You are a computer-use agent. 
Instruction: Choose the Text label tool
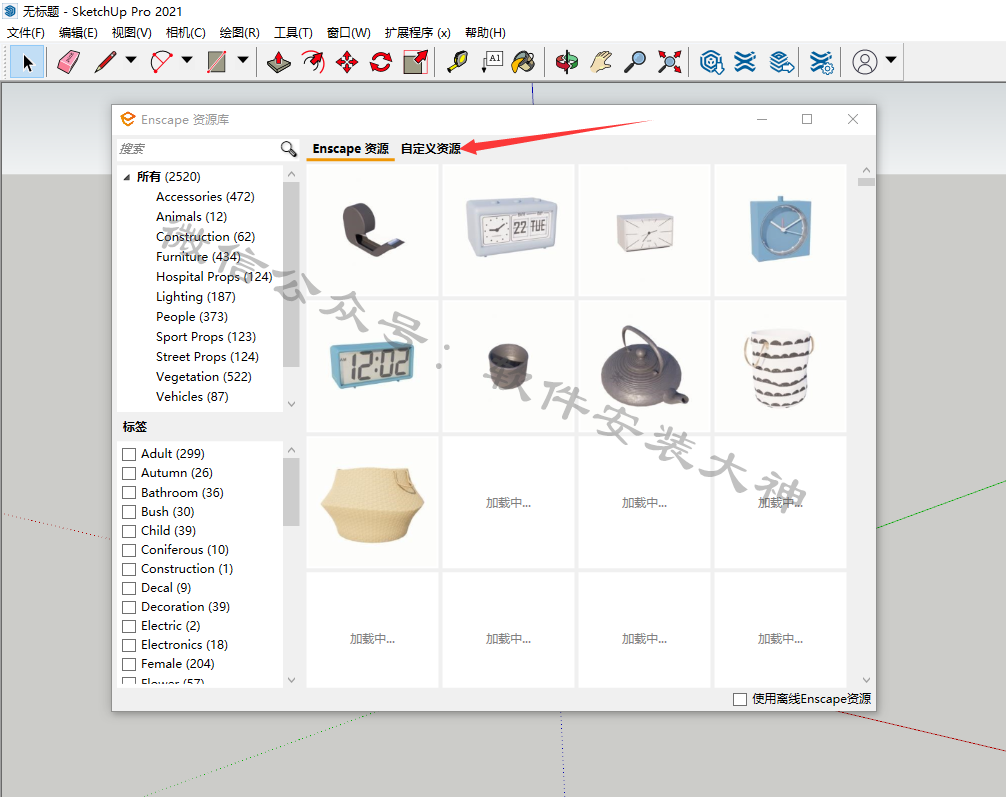coord(492,62)
